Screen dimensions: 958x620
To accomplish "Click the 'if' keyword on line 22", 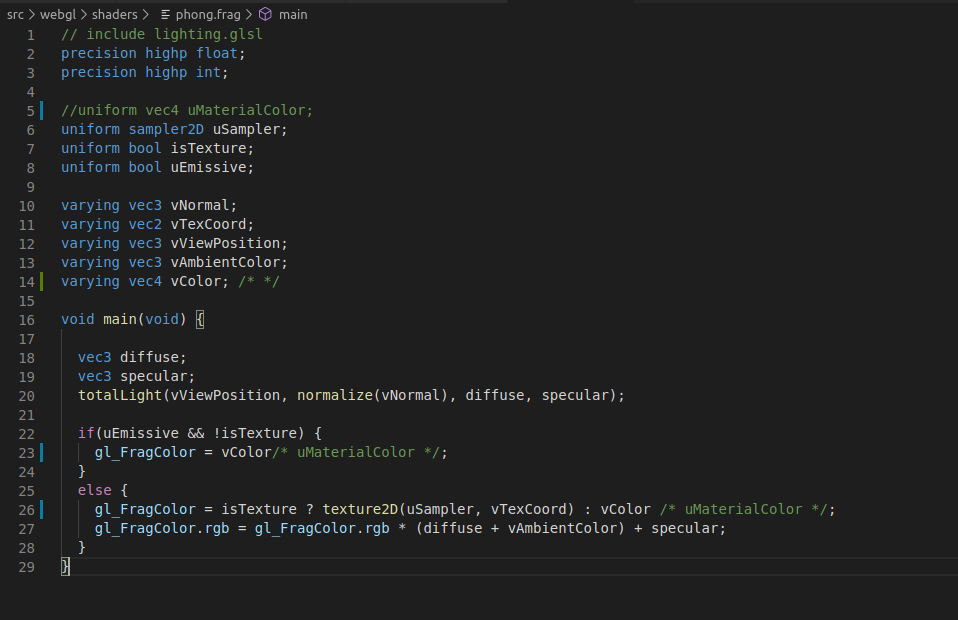I will coord(86,433).
